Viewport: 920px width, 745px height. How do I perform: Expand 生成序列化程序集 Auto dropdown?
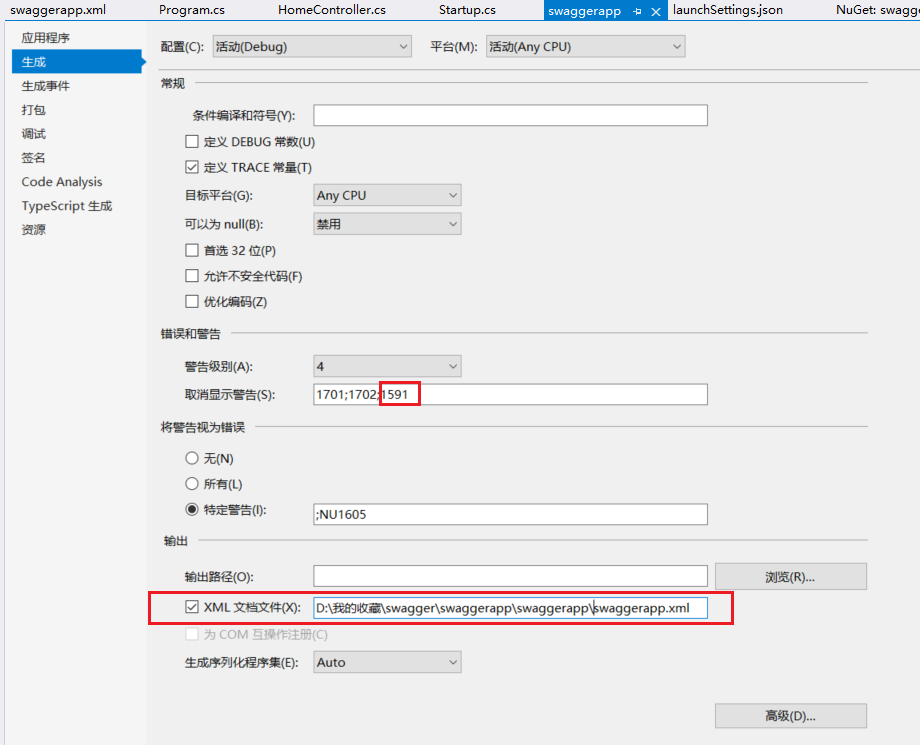point(387,662)
